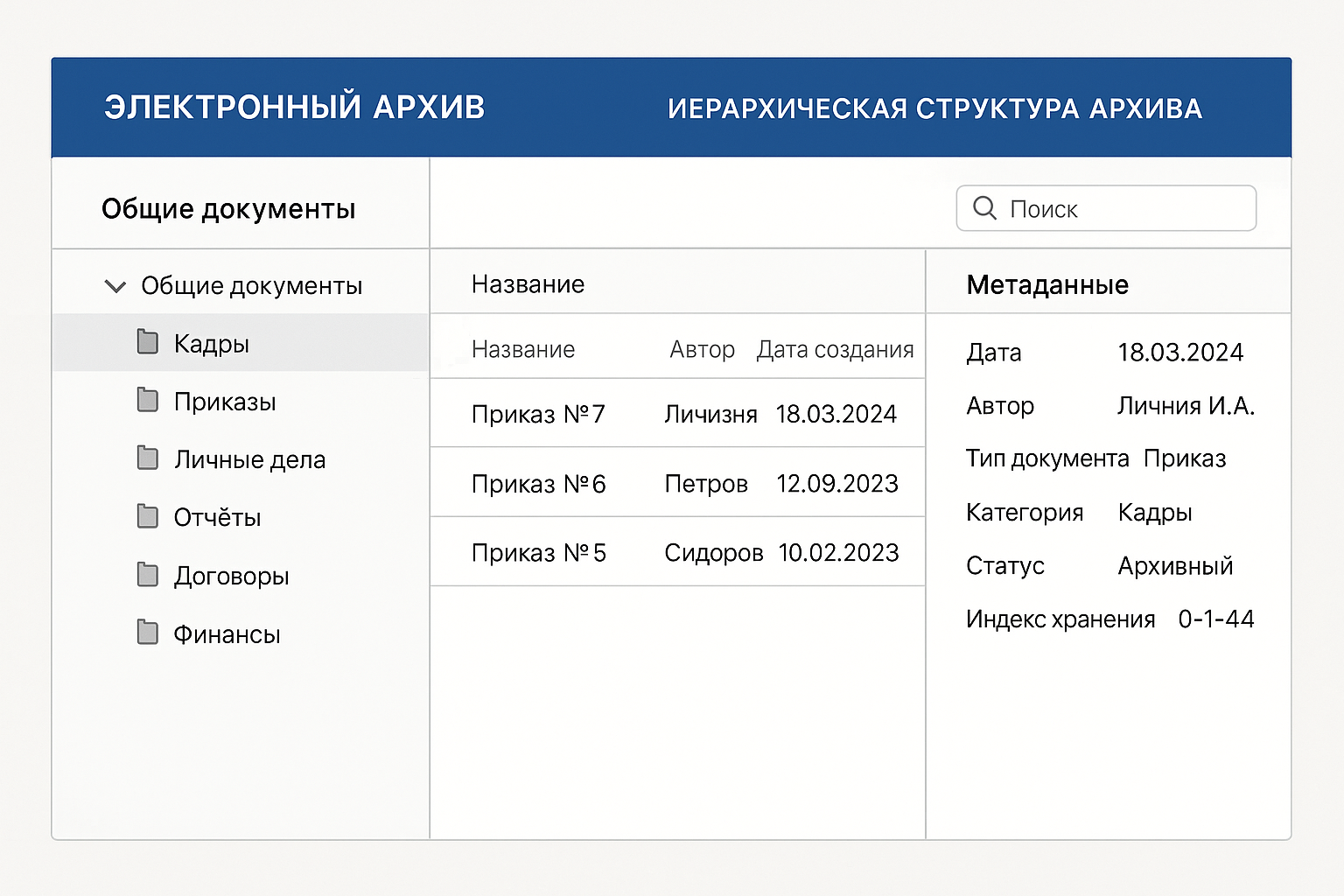Viewport: 1344px width, 896px height.
Task: Click the Метаданные panel heading
Action: click(x=1047, y=284)
